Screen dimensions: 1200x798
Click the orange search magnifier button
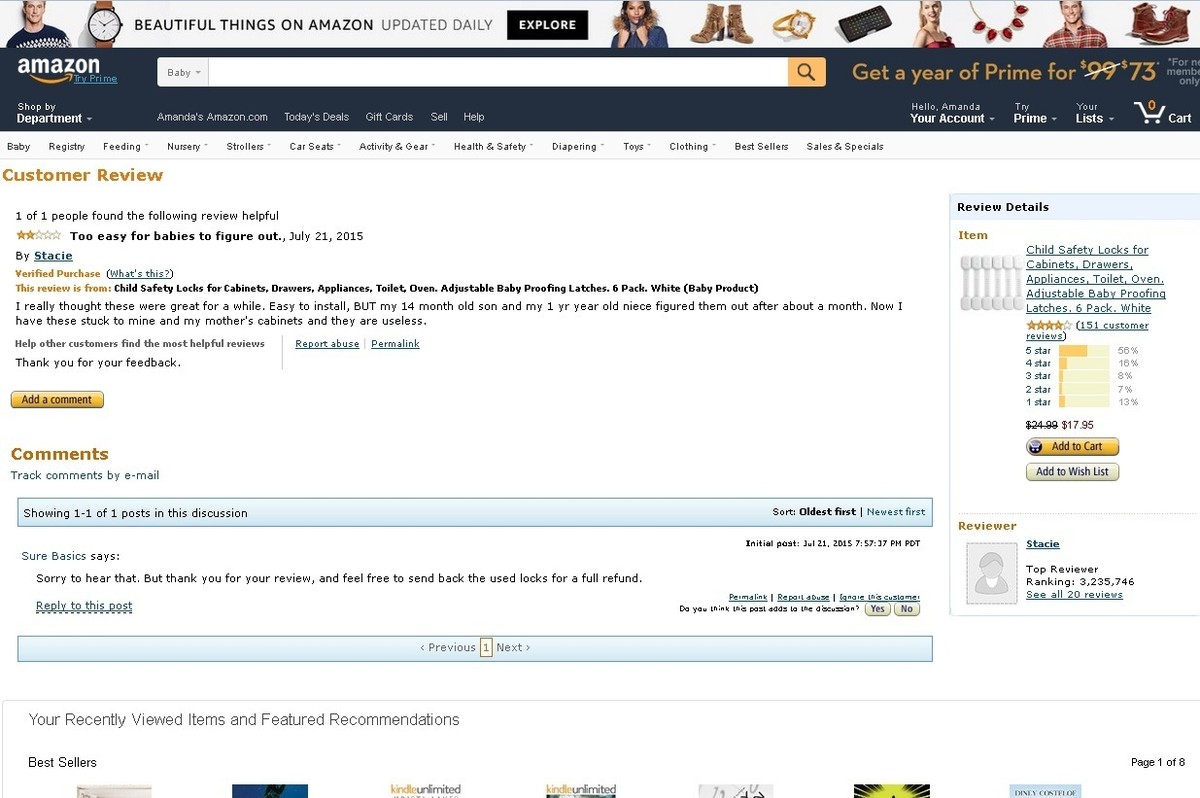click(806, 72)
